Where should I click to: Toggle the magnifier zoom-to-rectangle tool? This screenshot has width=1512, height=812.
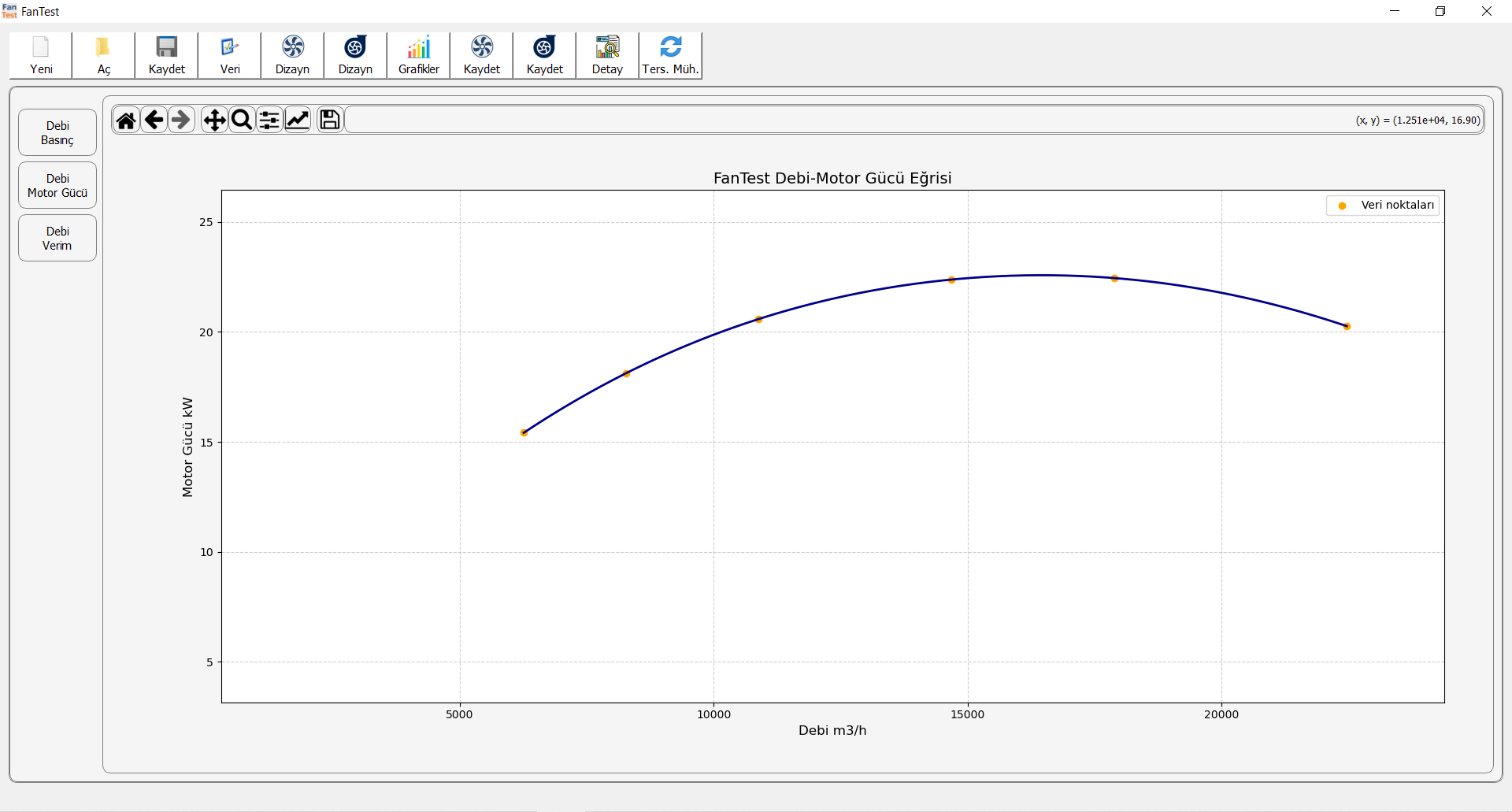242,120
